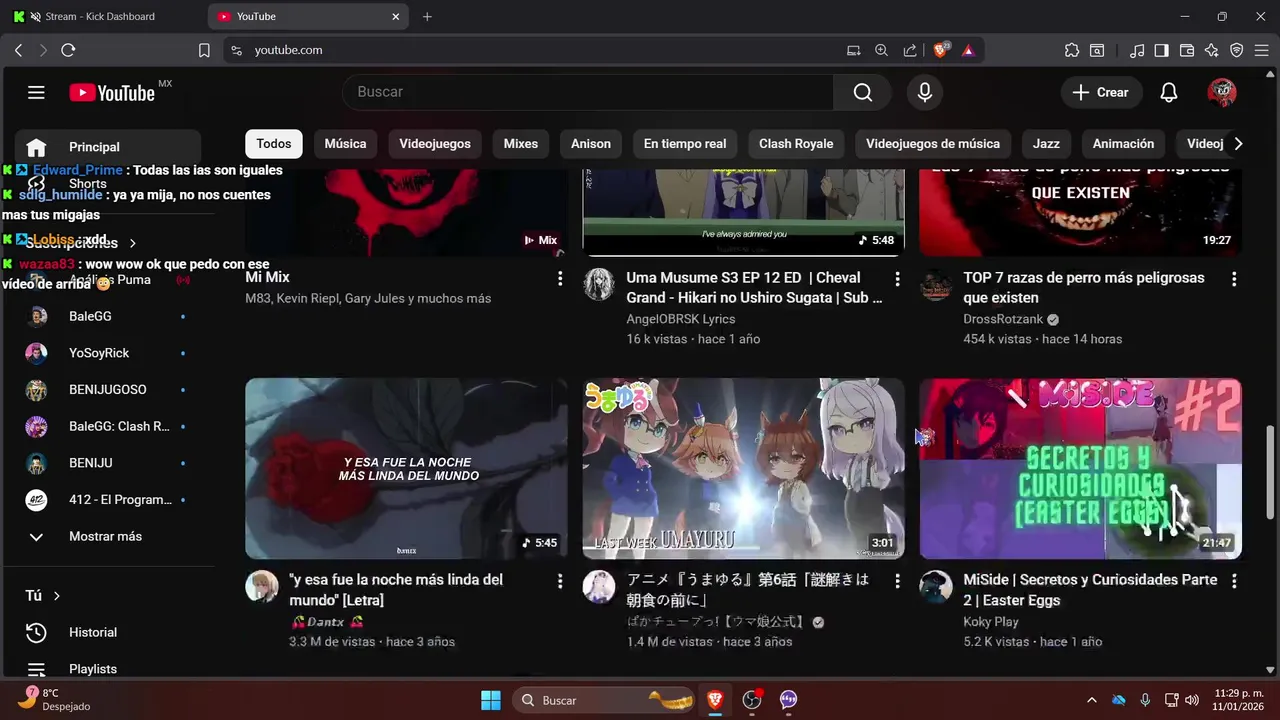Select the Música filter chip
The width and height of the screenshot is (1280, 720).
click(345, 144)
